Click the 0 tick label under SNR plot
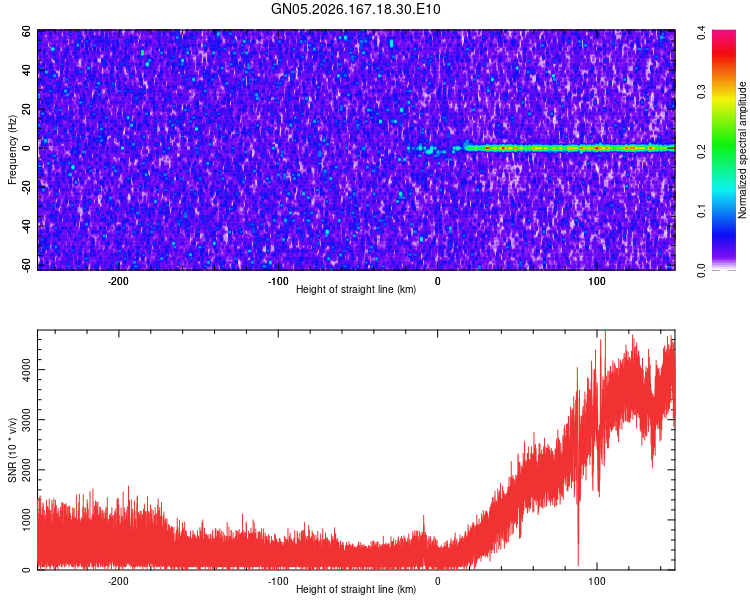The image size is (750, 600). click(437, 581)
